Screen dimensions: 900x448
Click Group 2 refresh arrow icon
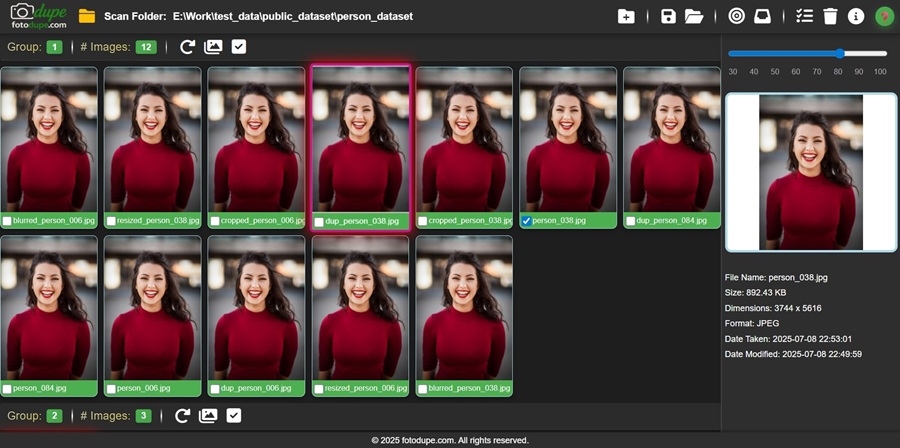click(x=182, y=416)
